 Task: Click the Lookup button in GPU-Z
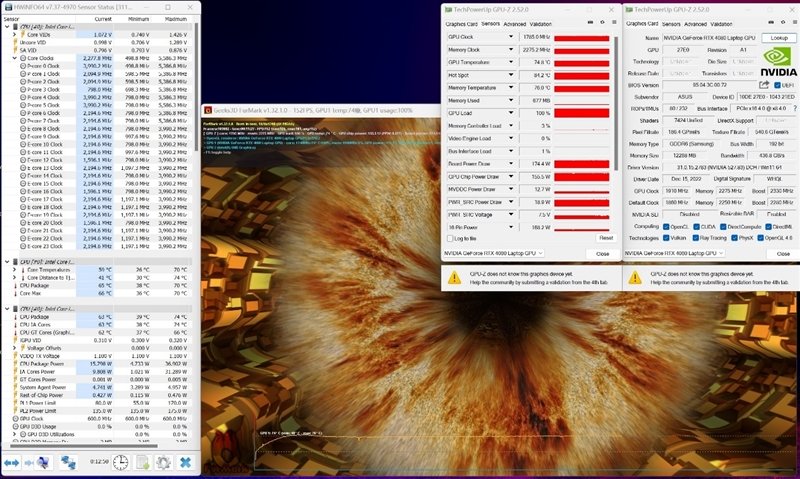click(779, 38)
